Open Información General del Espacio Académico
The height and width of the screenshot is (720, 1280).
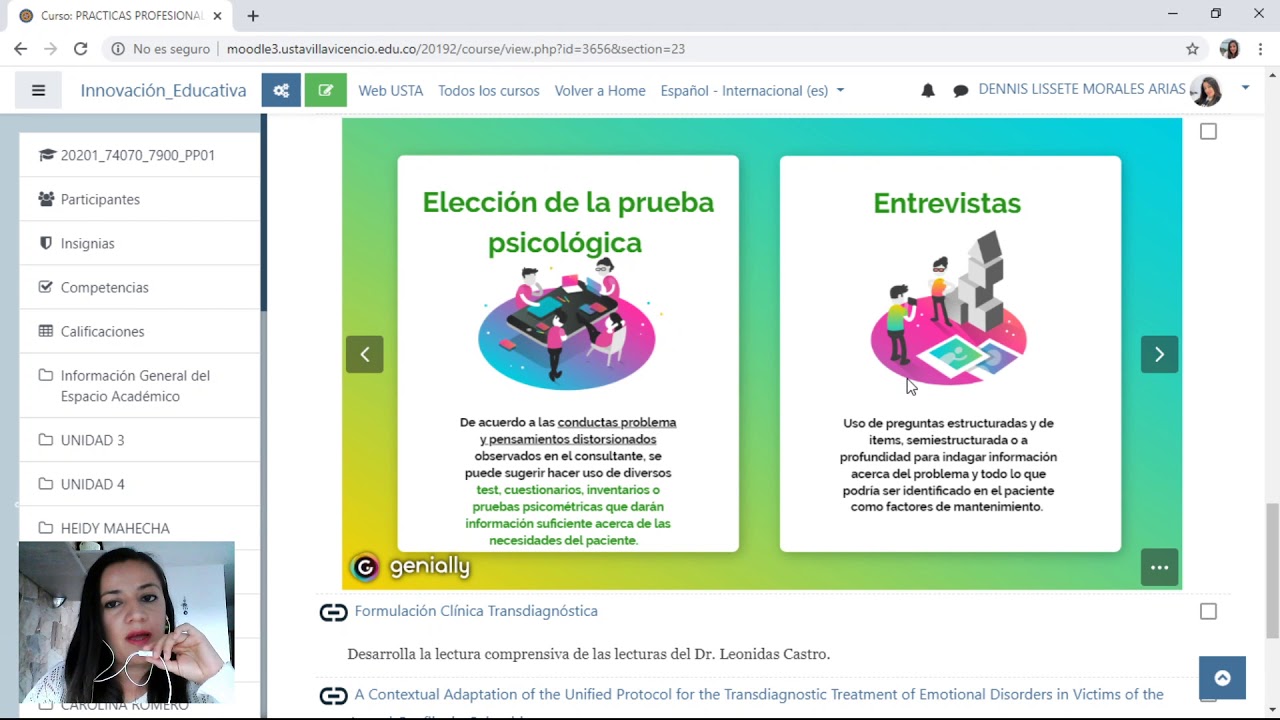click(x=139, y=386)
